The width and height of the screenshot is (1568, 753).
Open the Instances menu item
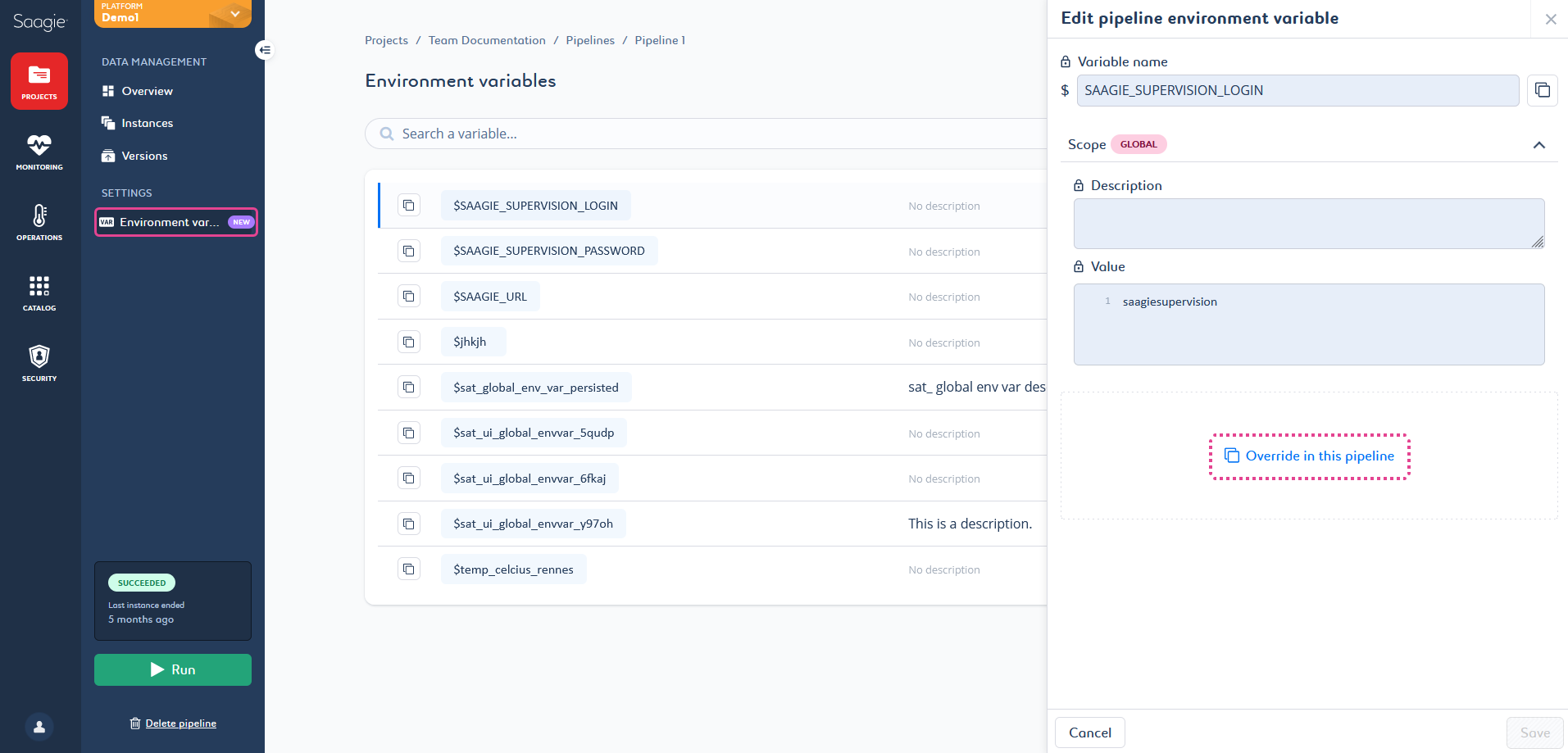tap(138, 123)
